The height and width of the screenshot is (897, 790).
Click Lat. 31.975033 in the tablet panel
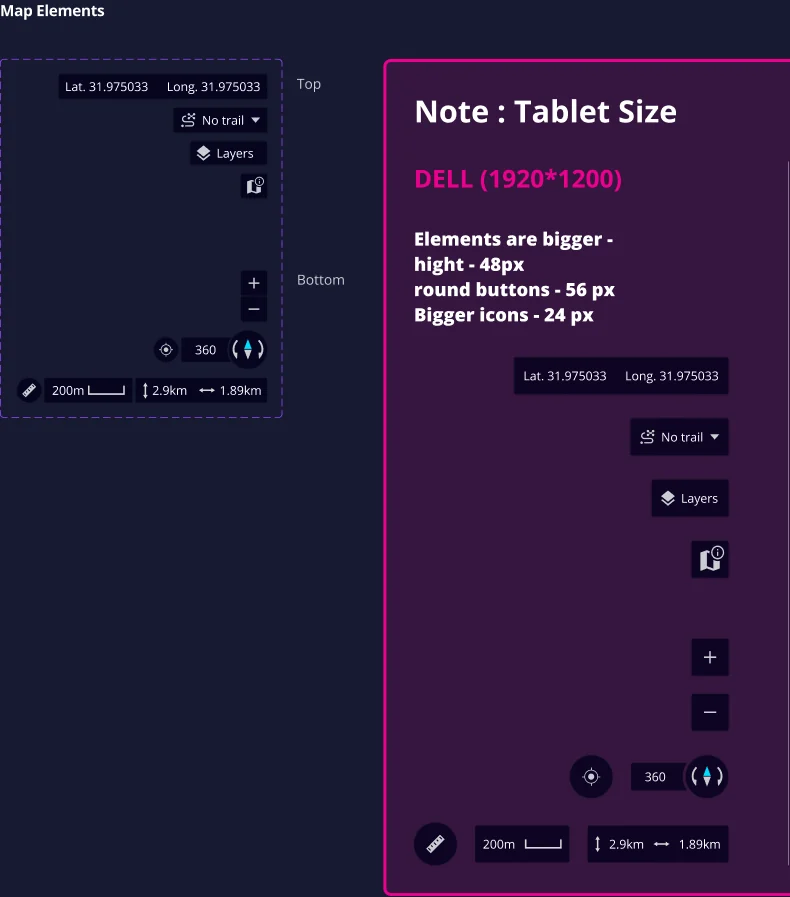[565, 376]
